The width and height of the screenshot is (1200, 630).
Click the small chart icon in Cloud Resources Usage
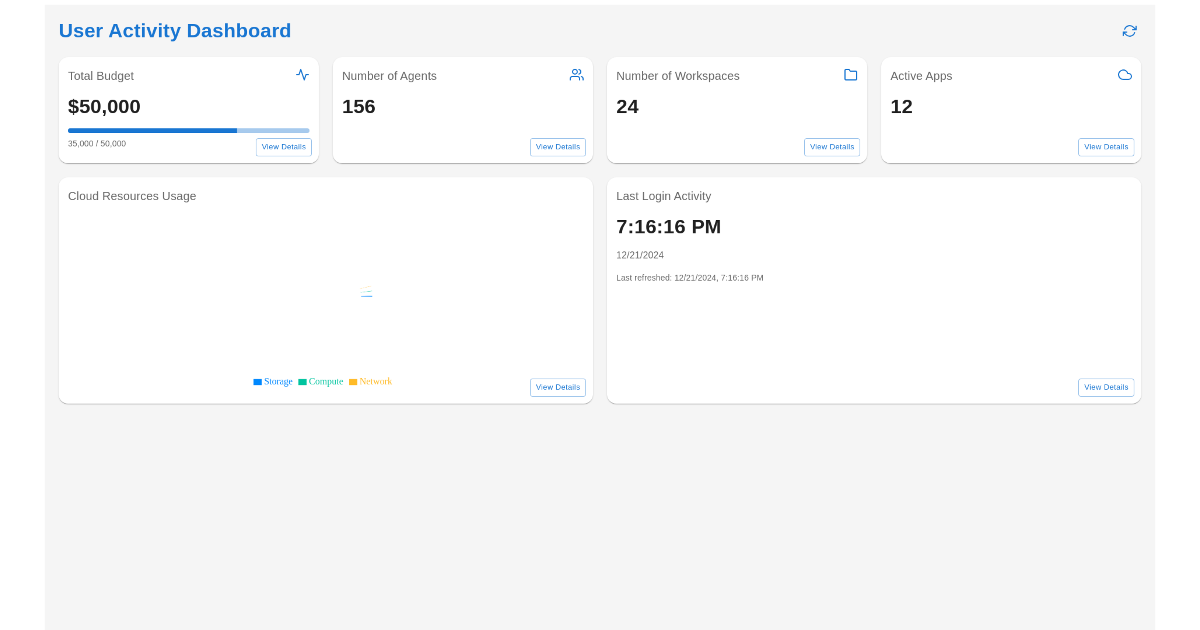tap(366, 292)
